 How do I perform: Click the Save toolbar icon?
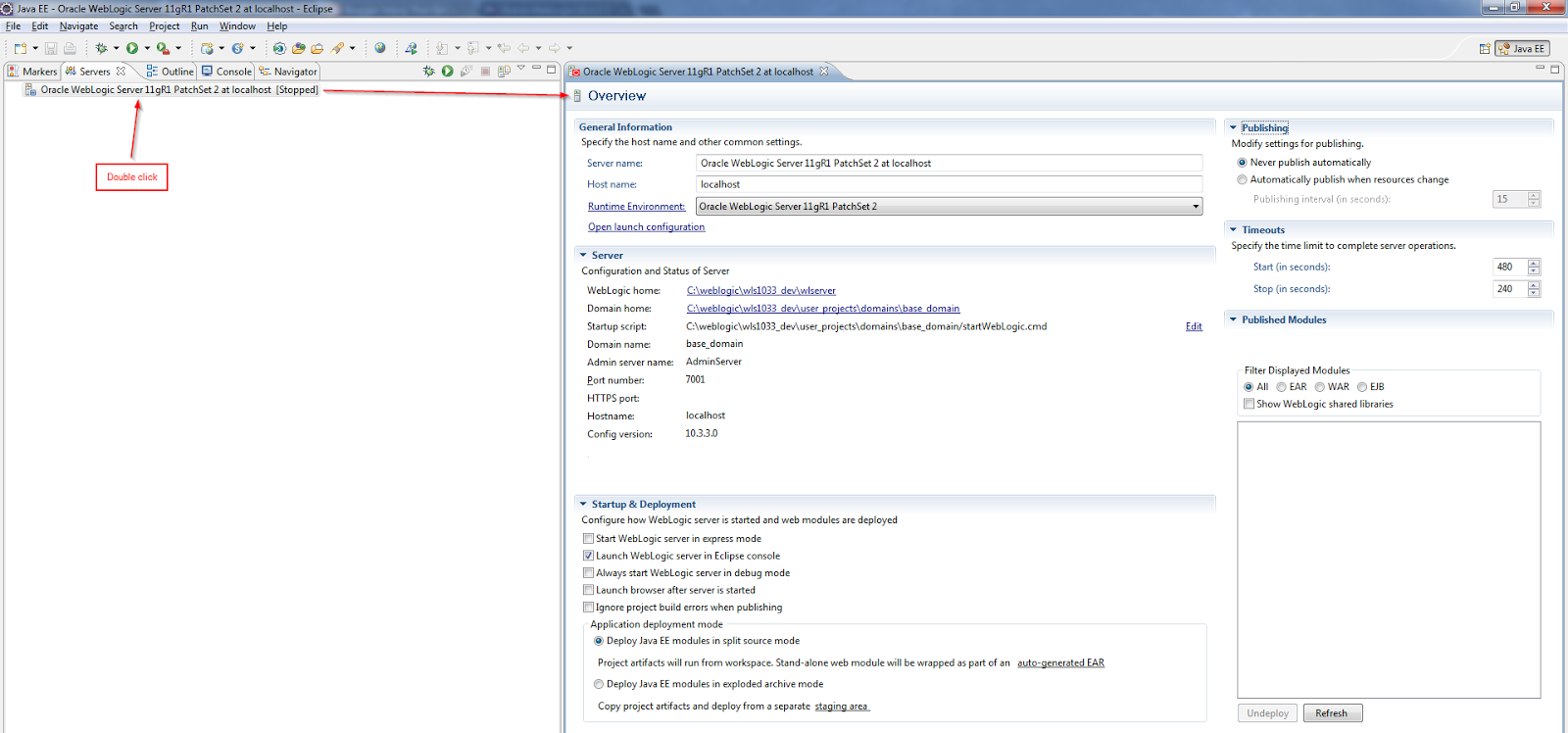(51, 48)
